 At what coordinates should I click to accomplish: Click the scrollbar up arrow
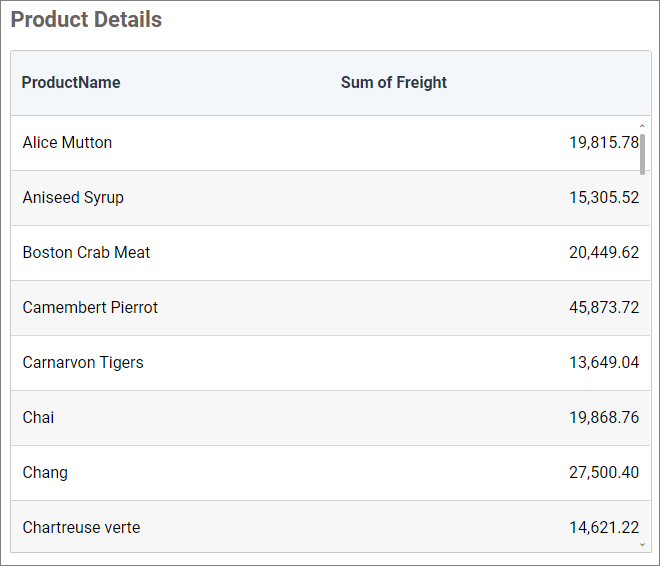(x=642, y=125)
